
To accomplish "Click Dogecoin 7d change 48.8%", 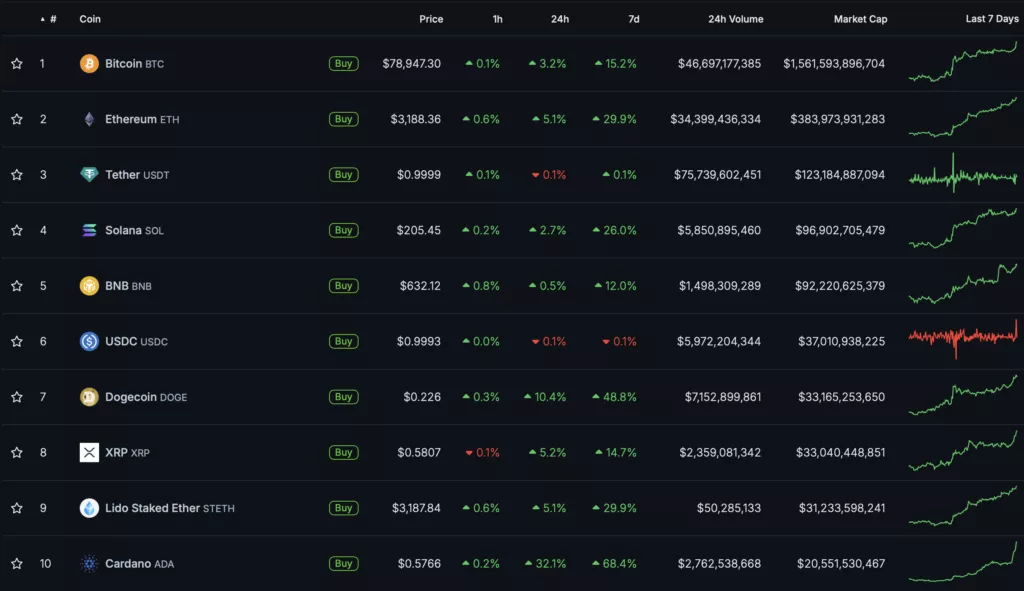I will pyautogui.click(x=614, y=396).
